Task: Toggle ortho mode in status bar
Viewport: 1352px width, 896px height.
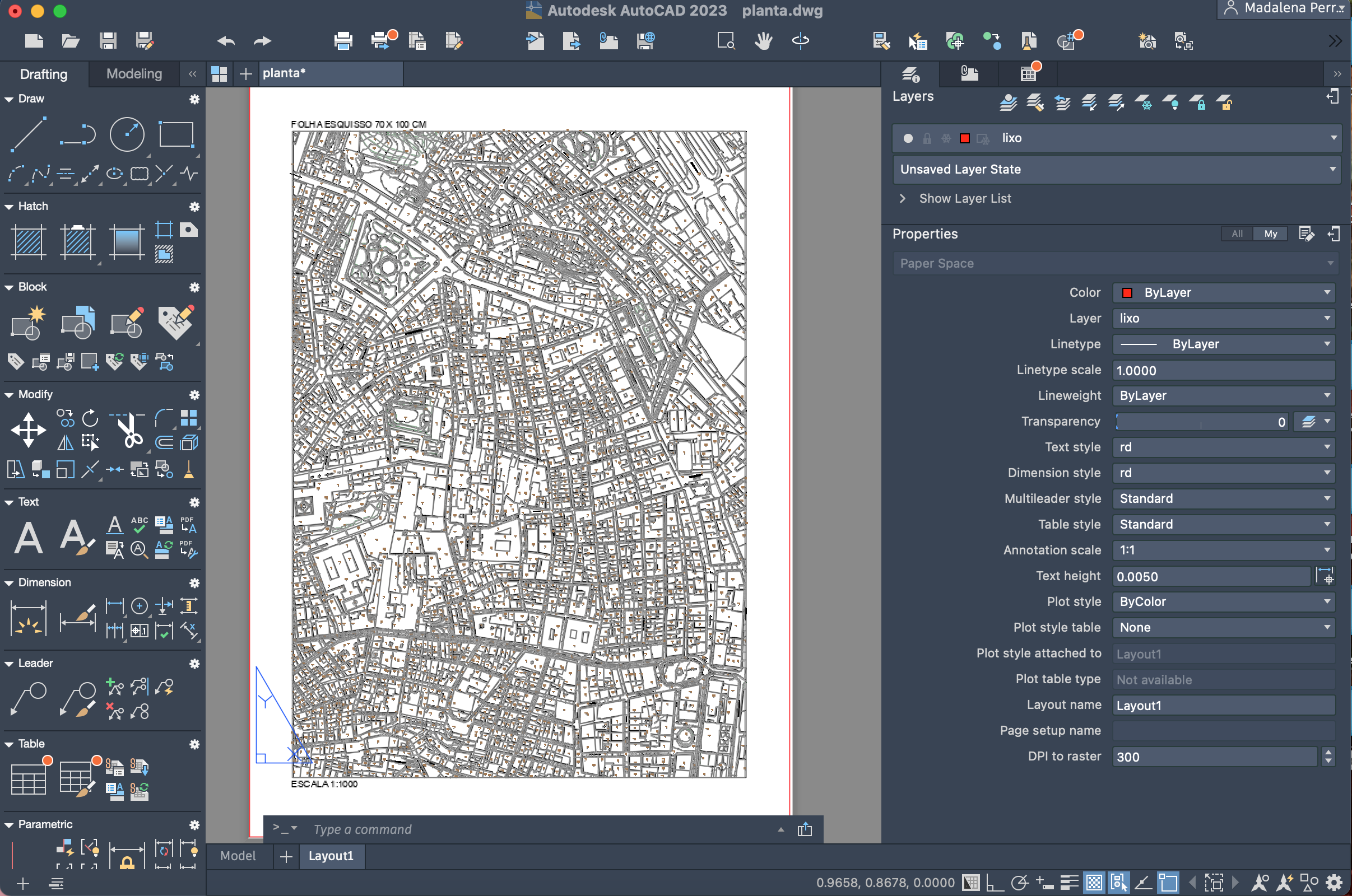Action: pos(995,883)
